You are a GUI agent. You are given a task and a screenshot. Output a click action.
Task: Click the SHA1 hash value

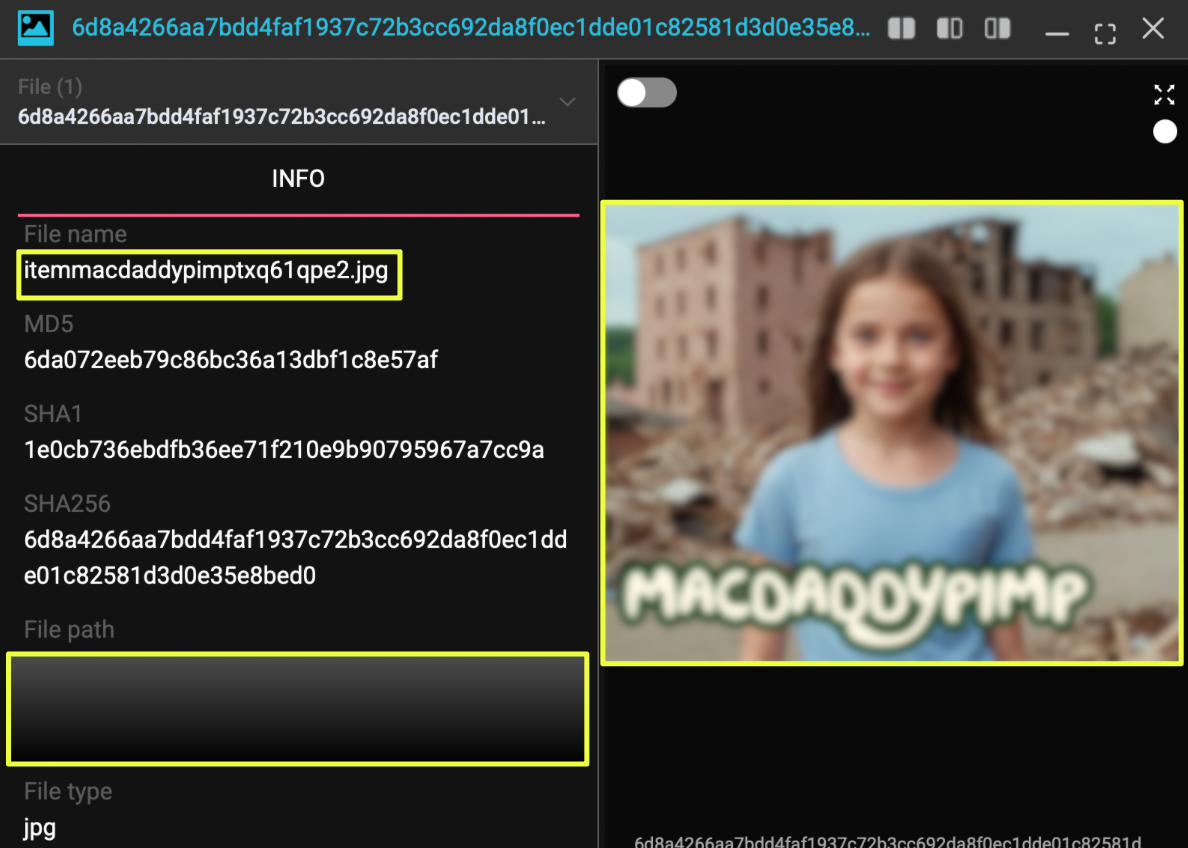(284, 450)
